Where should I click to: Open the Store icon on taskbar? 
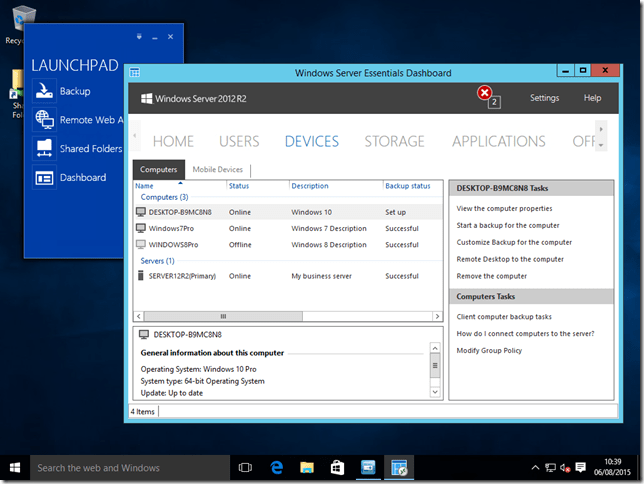click(x=338, y=467)
